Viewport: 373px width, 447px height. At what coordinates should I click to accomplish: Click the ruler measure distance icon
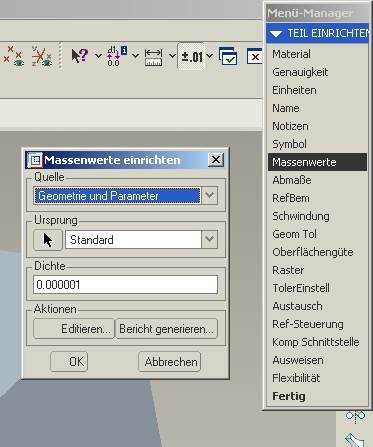point(154,56)
